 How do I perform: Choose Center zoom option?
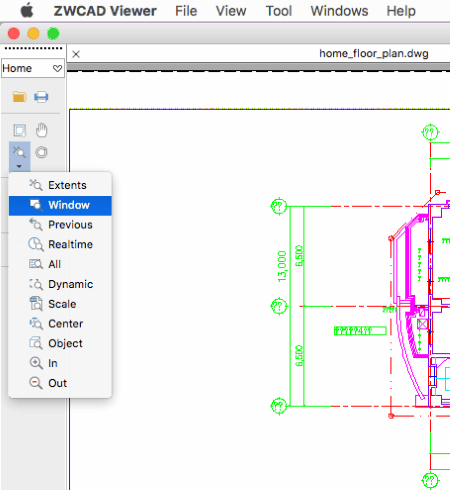pos(60,323)
